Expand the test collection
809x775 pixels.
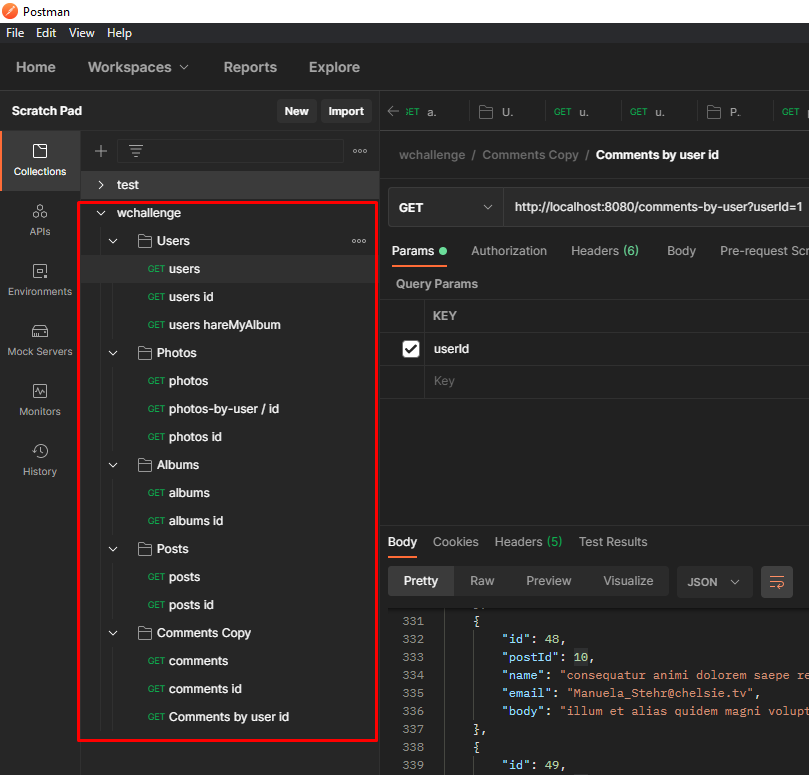coord(100,186)
